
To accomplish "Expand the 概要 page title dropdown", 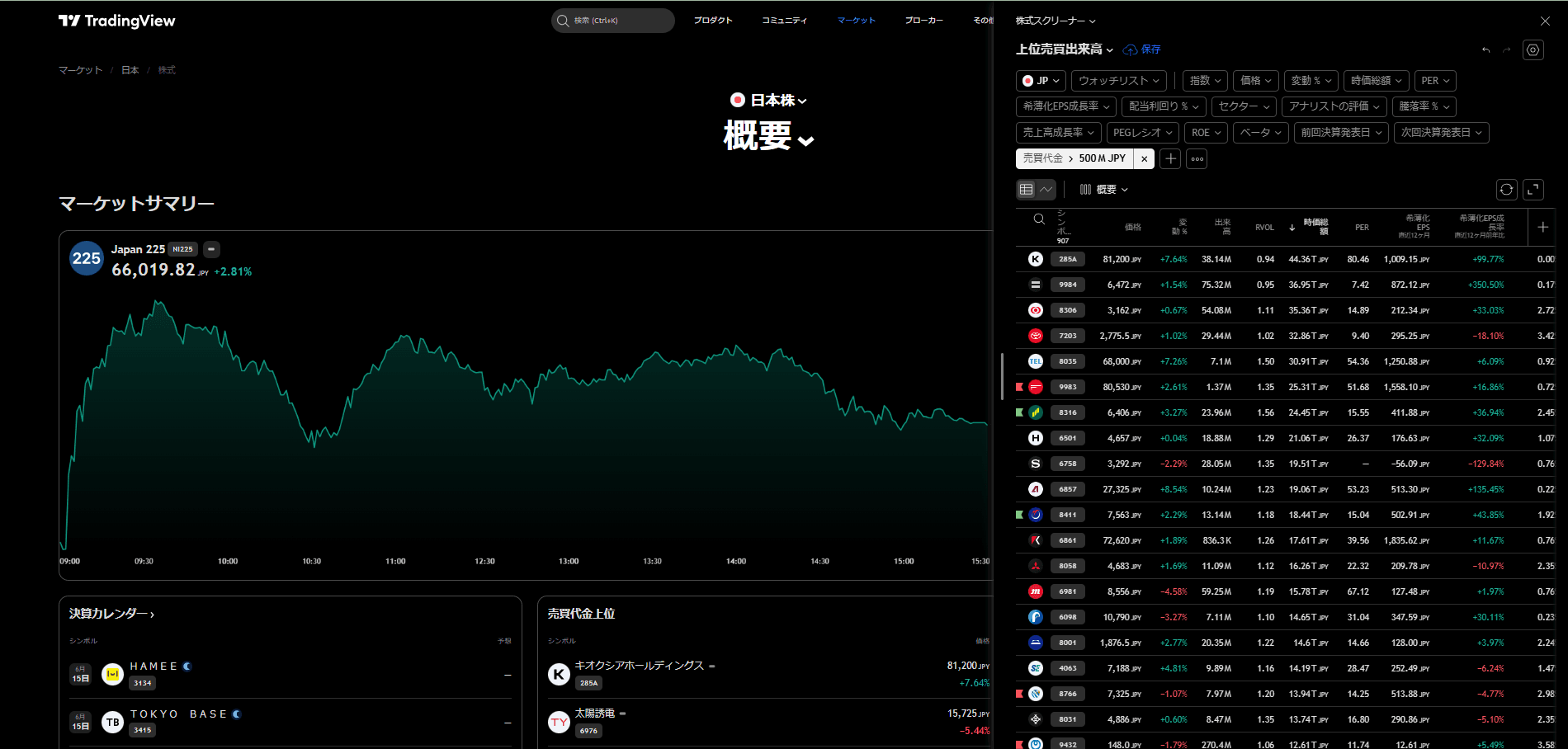I will 769,136.
